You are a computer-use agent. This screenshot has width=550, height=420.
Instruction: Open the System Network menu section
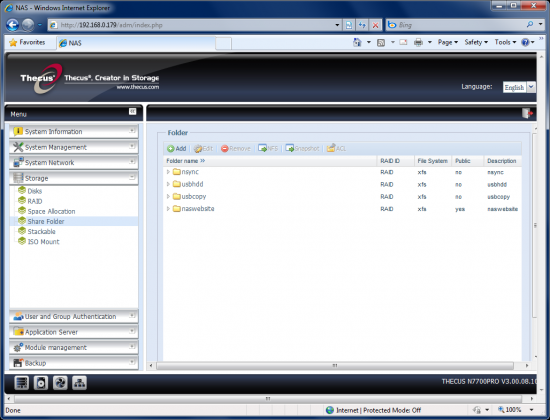coord(74,162)
